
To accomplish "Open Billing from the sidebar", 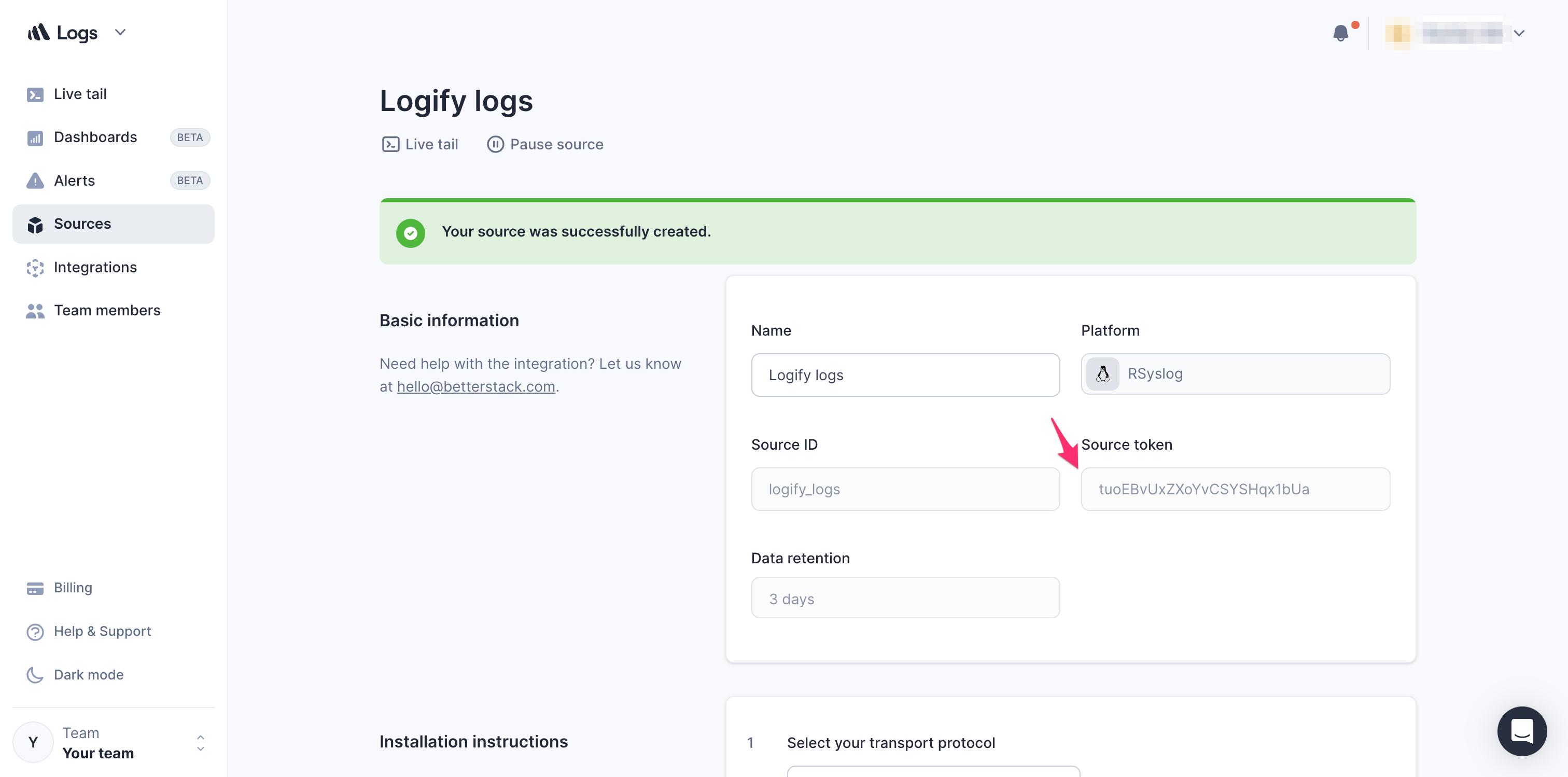I will [73, 588].
